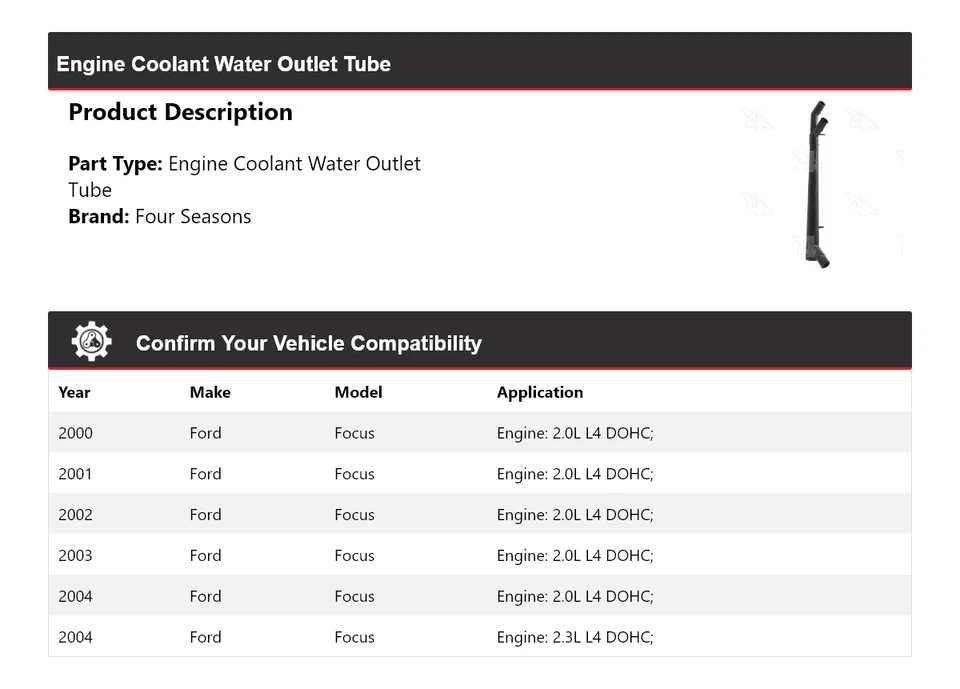Click Ford in the 2000 row

205,433
